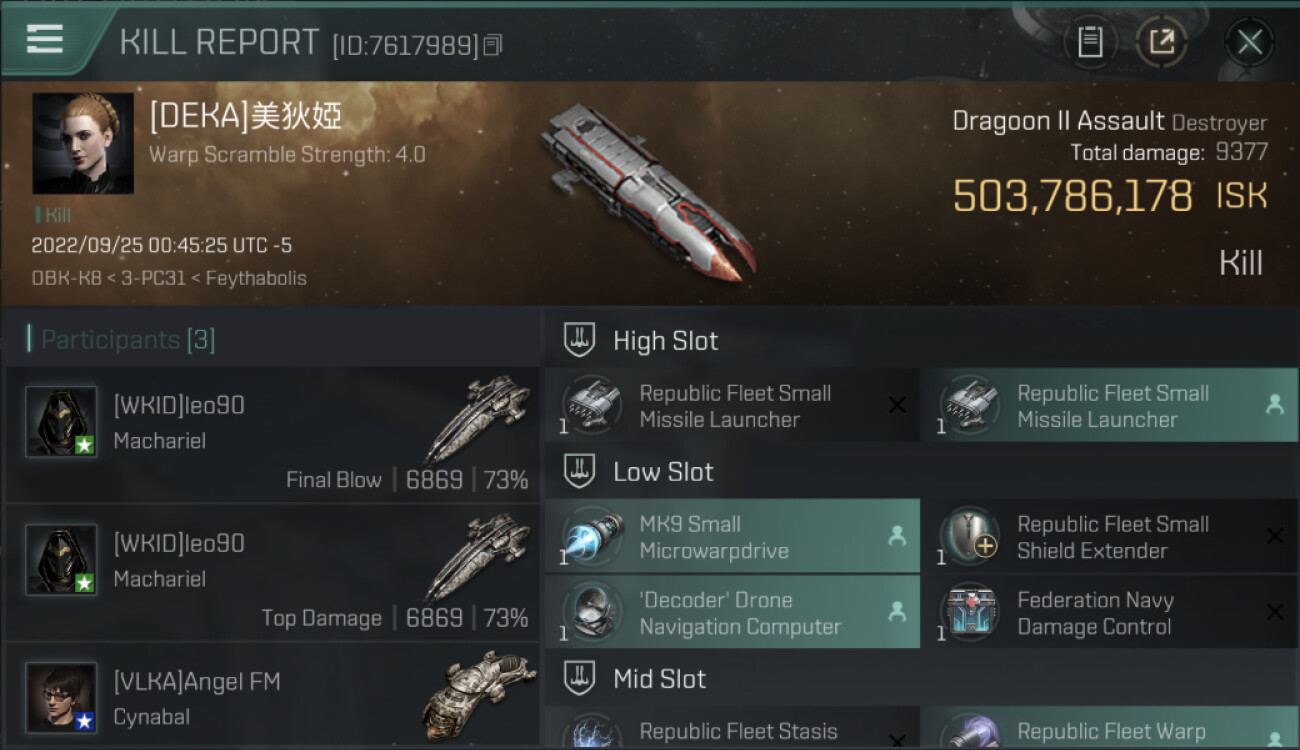Viewport: 1300px width, 750px height.
Task: Select the Republic Fleet Small Shield Extender icon
Action: point(969,536)
